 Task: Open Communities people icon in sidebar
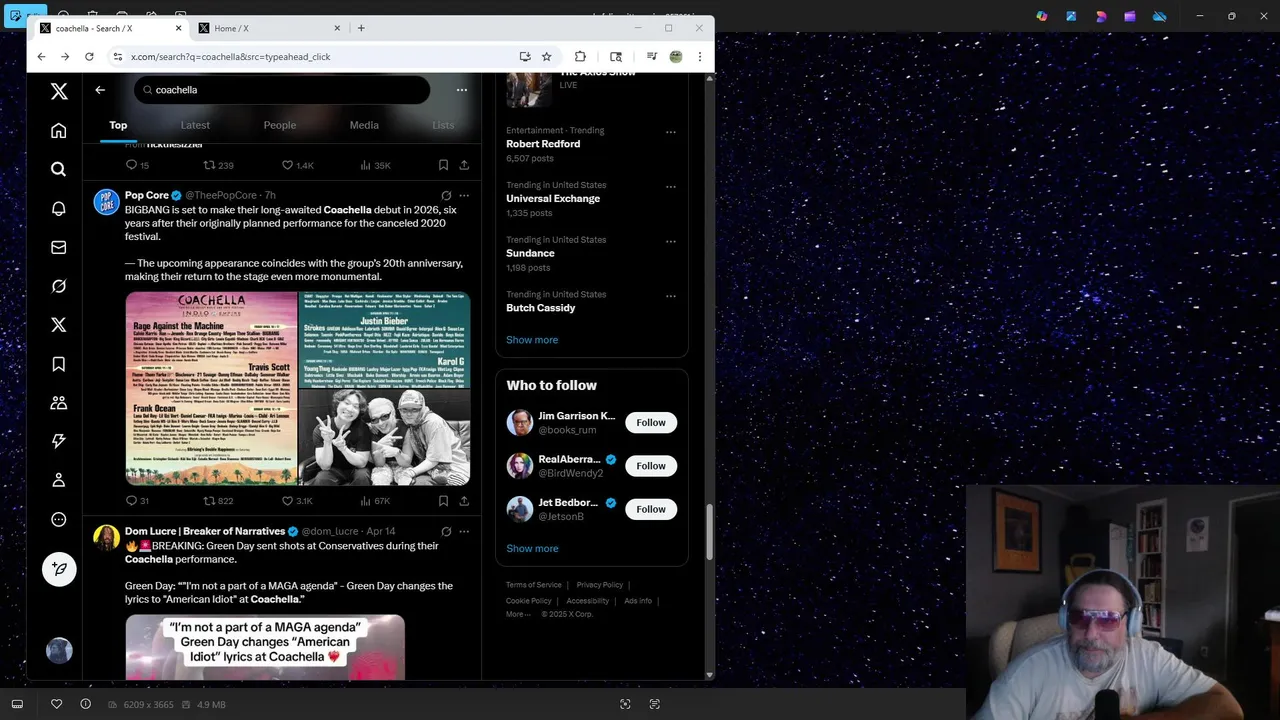point(59,403)
